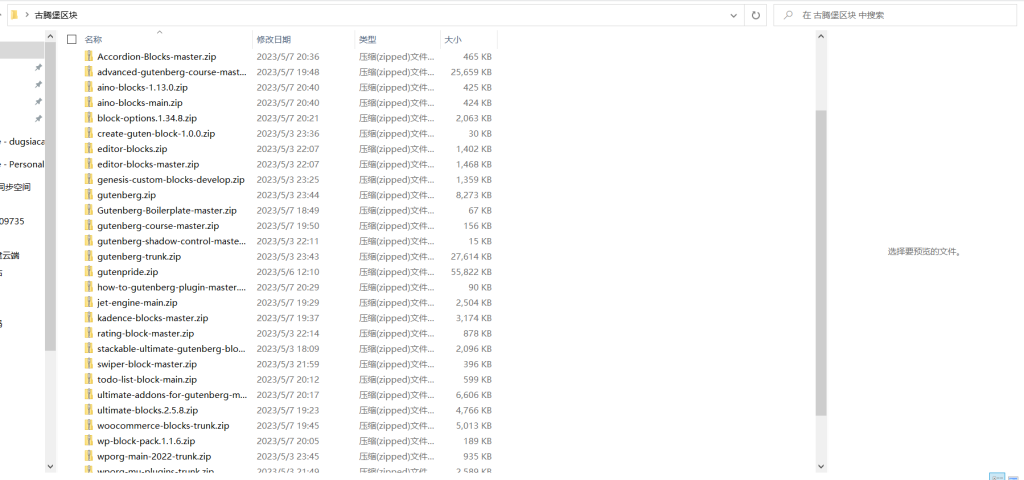Click the gutenberg-course-master.zip icon
The width and height of the screenshot is (1024, 480).
click(x=89, y=225)
